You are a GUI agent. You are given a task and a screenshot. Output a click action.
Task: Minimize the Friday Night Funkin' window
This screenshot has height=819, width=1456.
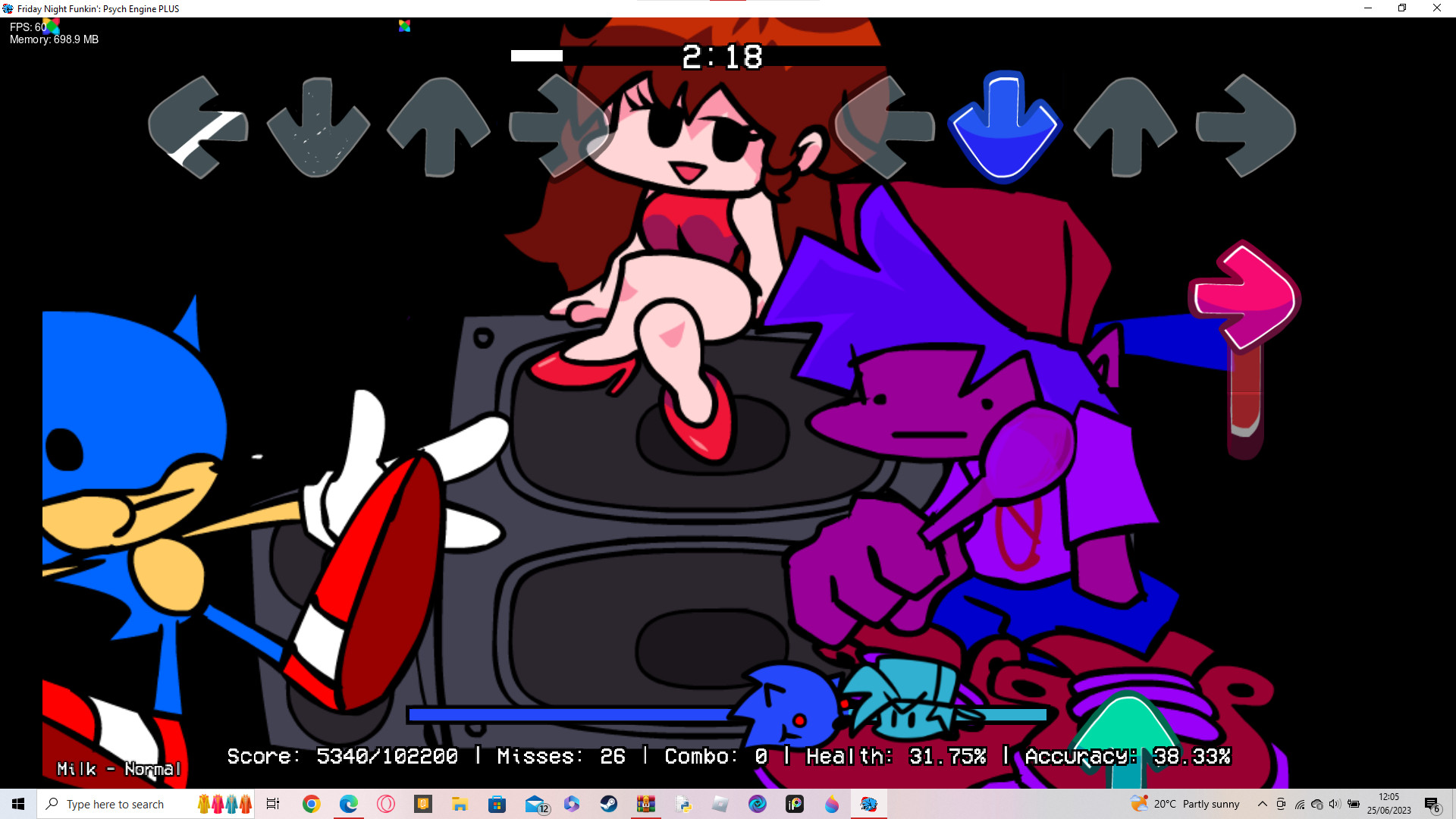[1368, 8]
